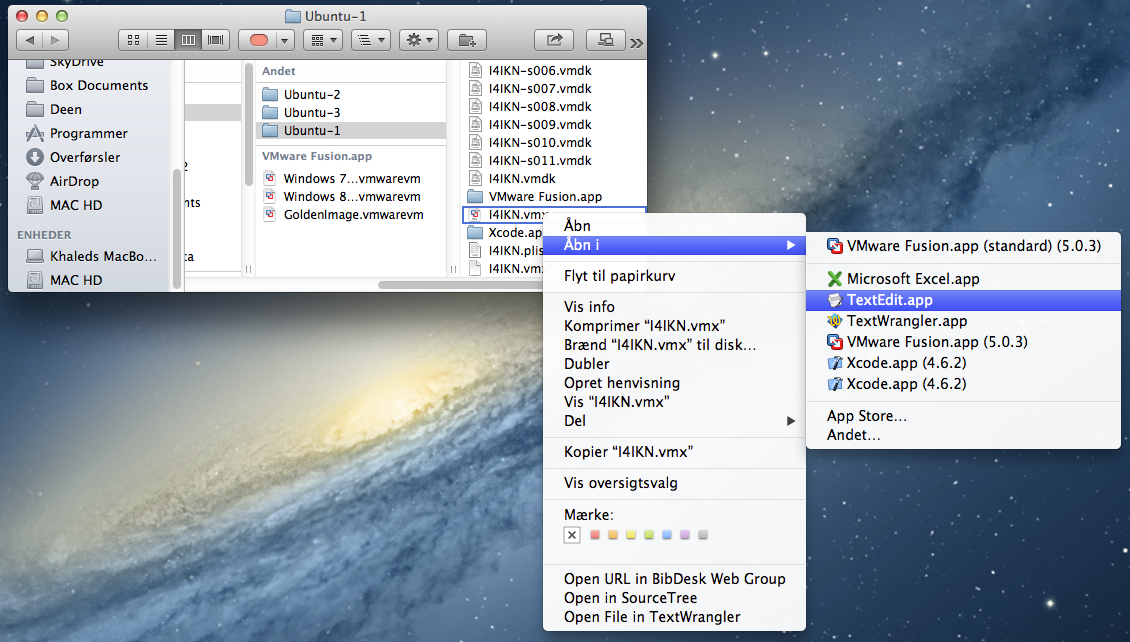This screenshot has height=642, width=1130.
Task: Open with TextWrangler.app
Action: (x=964, y=321)
